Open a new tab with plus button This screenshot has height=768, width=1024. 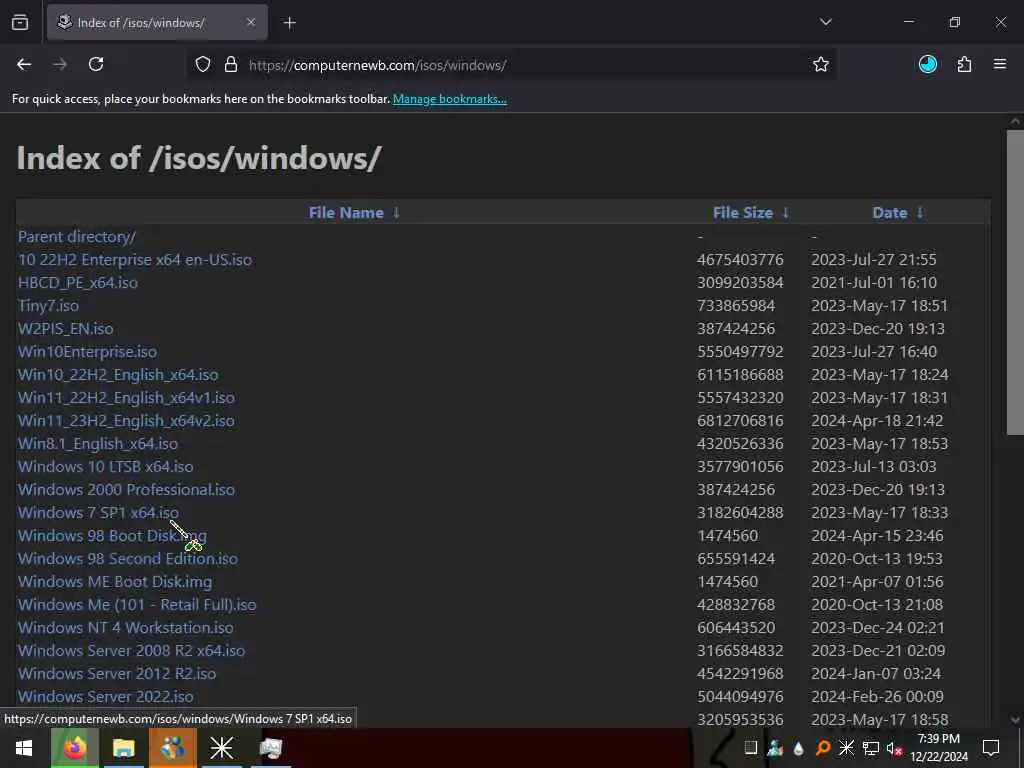coord(290,23)
